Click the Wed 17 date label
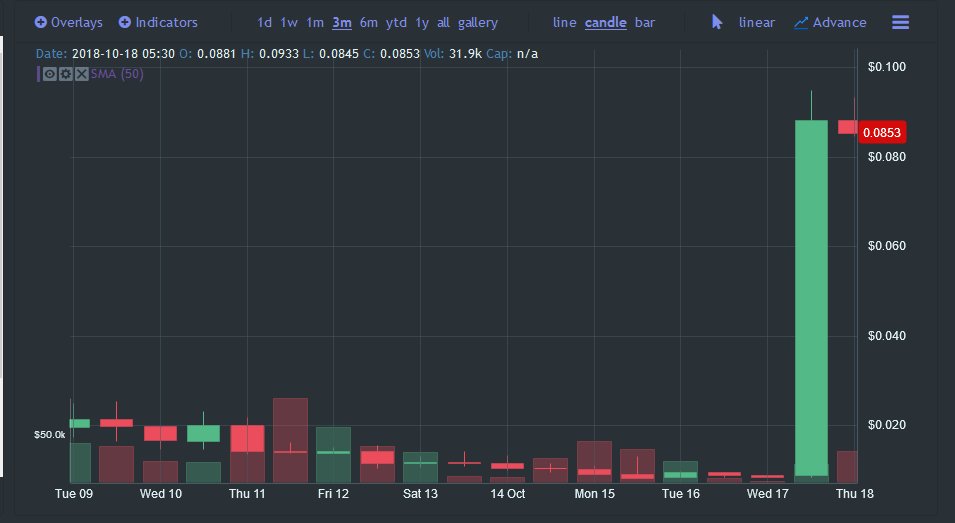The image size is (955, 523). [767, 494]
